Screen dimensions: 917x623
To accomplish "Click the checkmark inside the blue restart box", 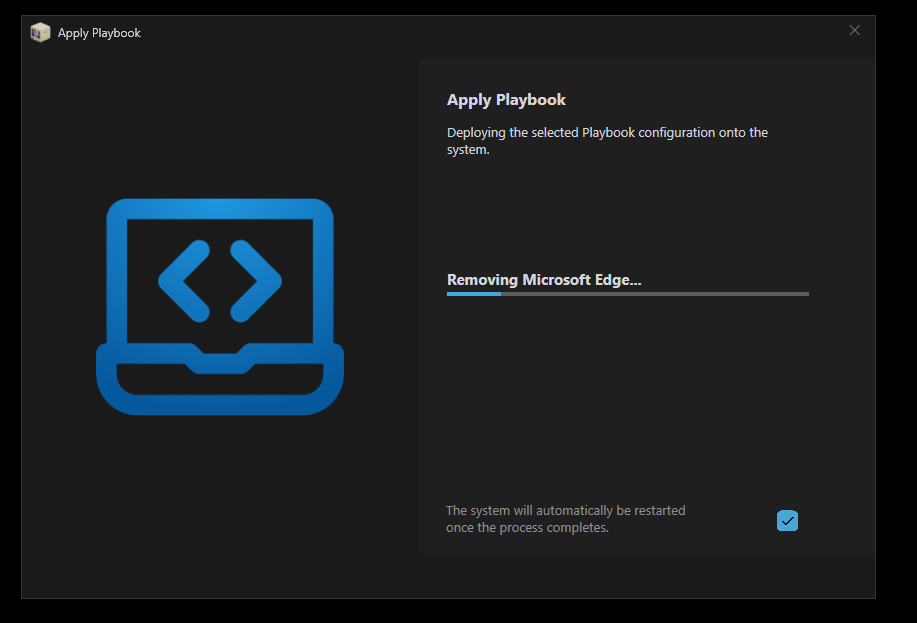I will click(787, 520).
